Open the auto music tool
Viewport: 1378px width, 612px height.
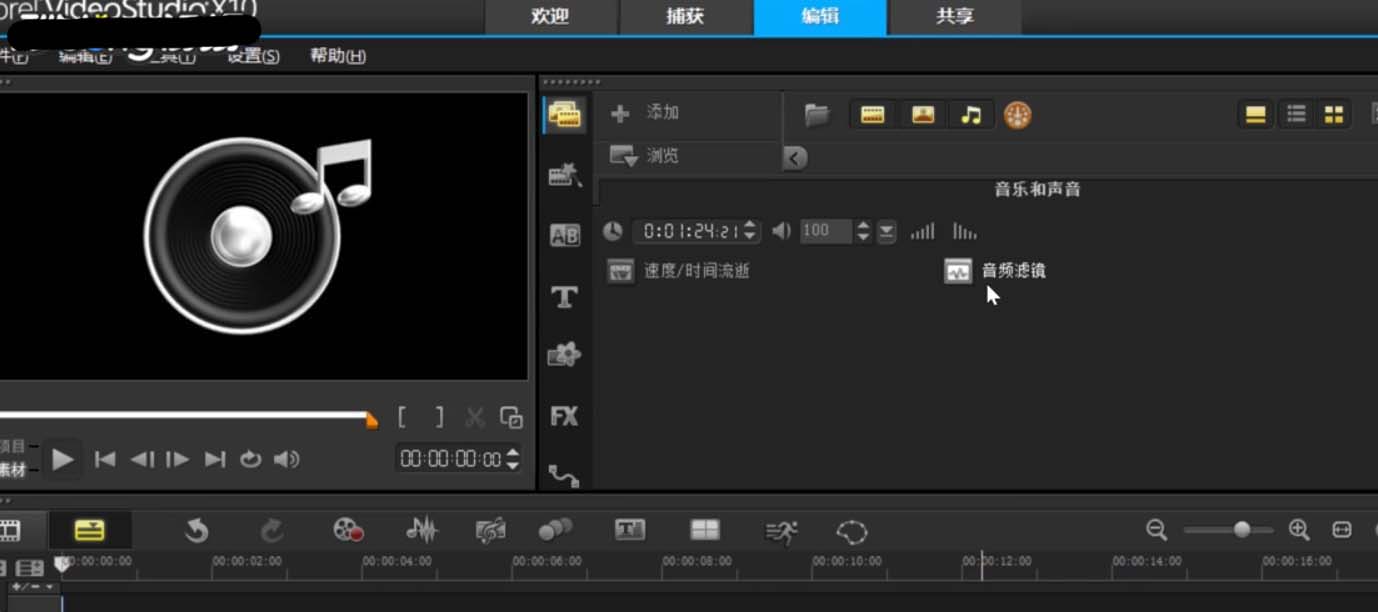click(490, 530)
